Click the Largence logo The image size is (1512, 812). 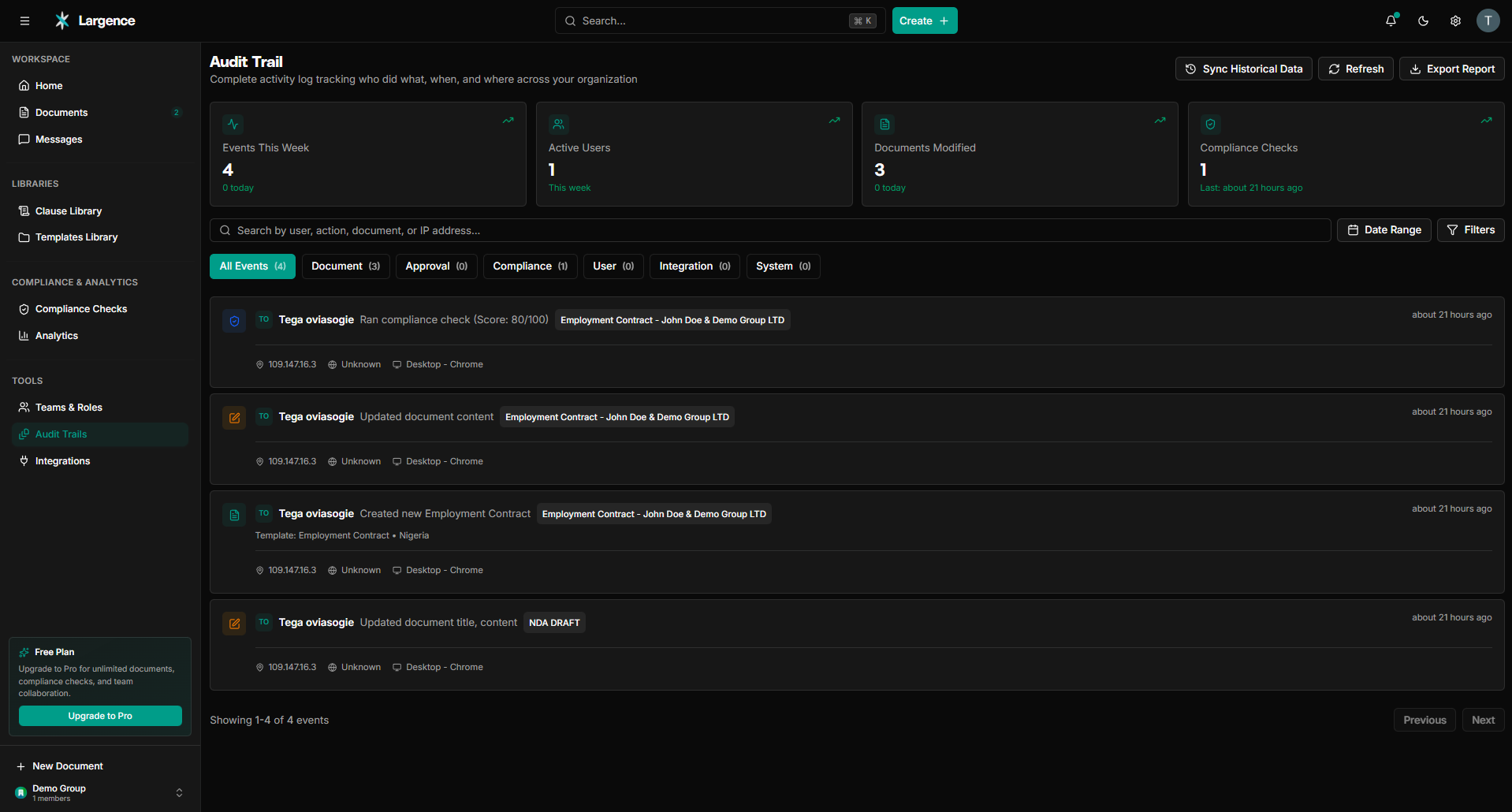click(95, 20)
